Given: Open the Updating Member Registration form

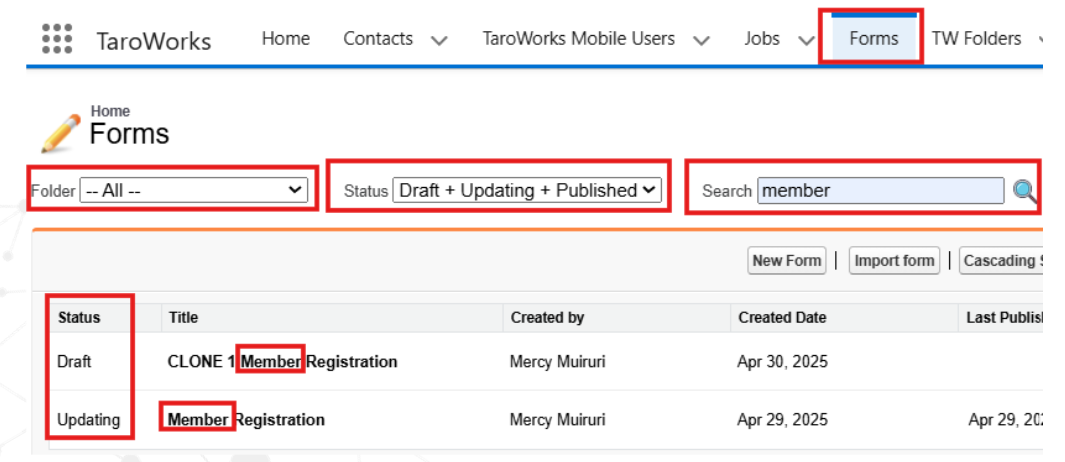Looking at the screenshot, I should 246,420.
